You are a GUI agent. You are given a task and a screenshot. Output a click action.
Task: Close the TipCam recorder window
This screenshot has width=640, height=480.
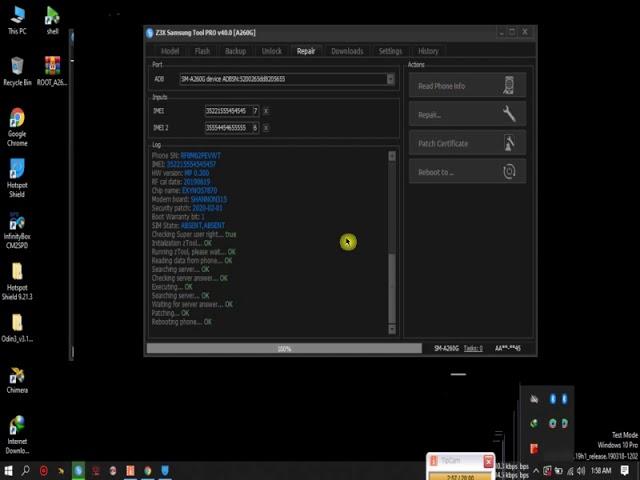tap(488, 461)
